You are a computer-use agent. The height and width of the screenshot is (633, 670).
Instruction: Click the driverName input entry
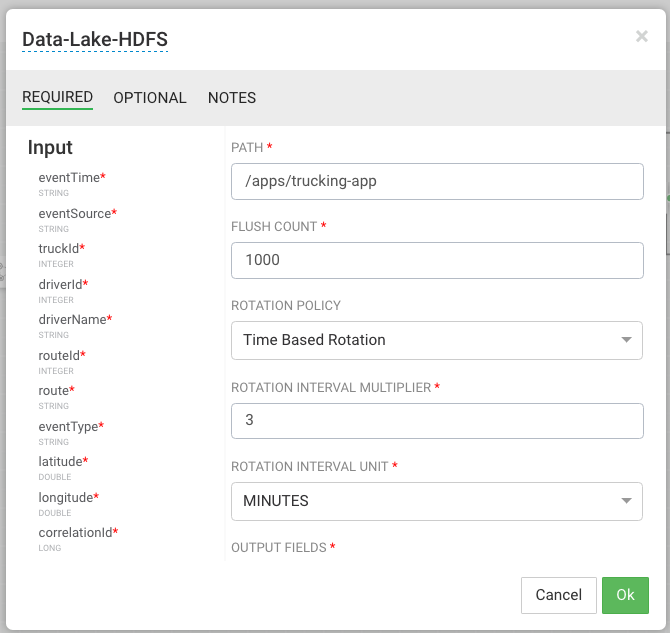(x=72, y=320)
